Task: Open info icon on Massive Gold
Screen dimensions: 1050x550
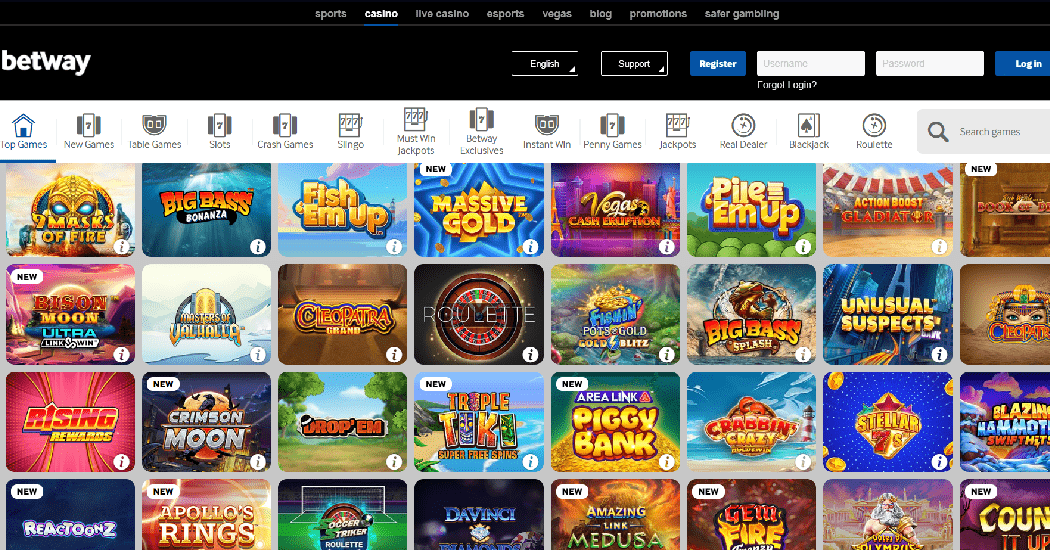Action: coord(530,247)
